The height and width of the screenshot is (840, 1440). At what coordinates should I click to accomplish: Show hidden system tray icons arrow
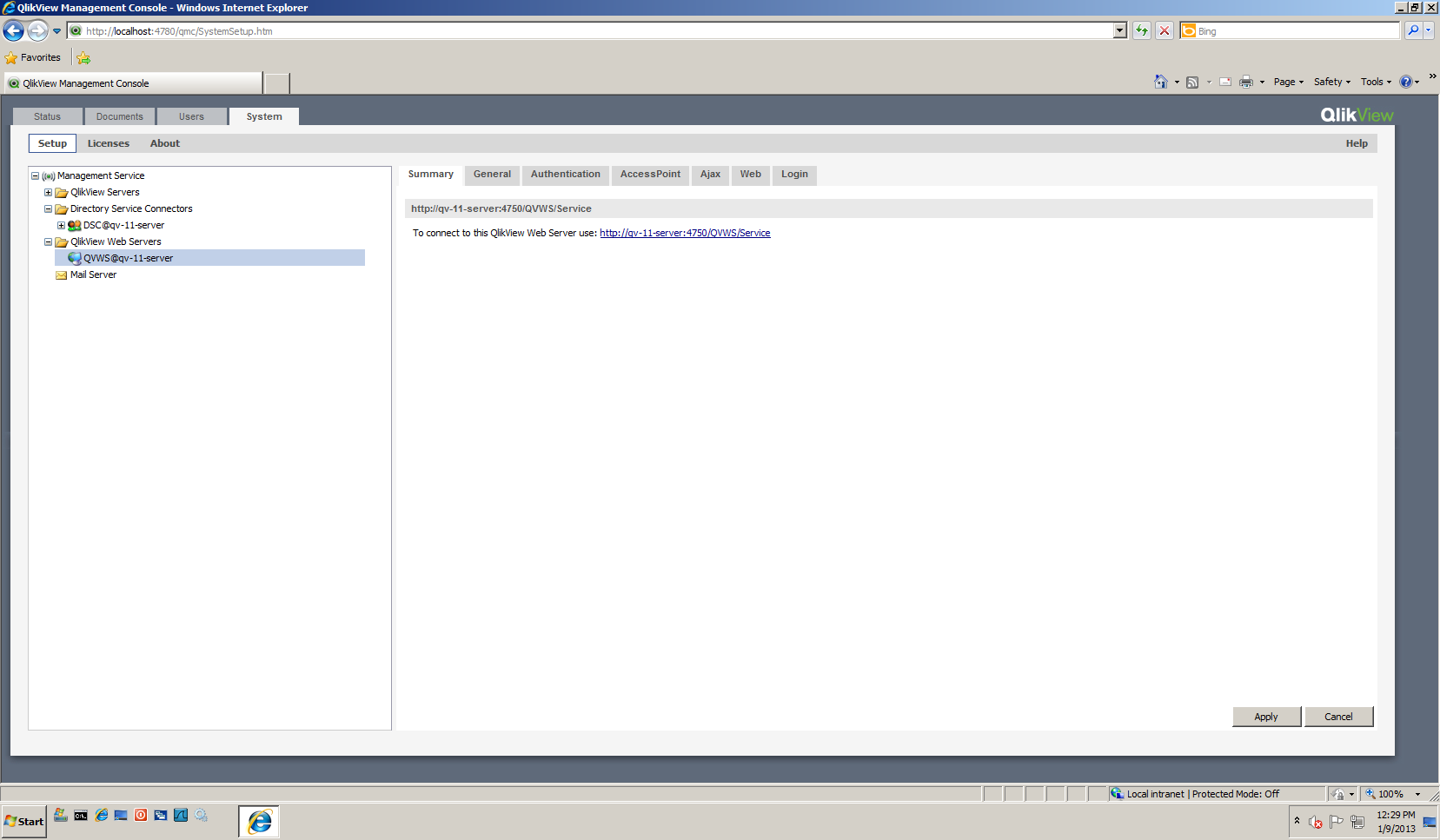pos(1297,820)
